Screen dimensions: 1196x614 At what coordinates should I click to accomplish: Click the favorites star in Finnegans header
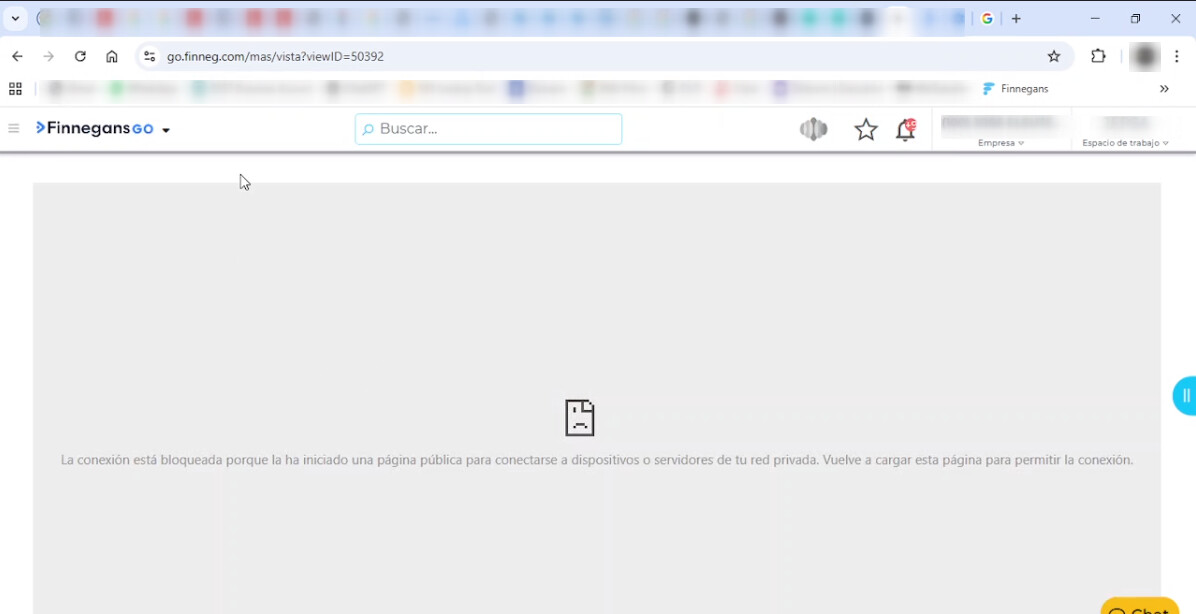pos(865,129)
